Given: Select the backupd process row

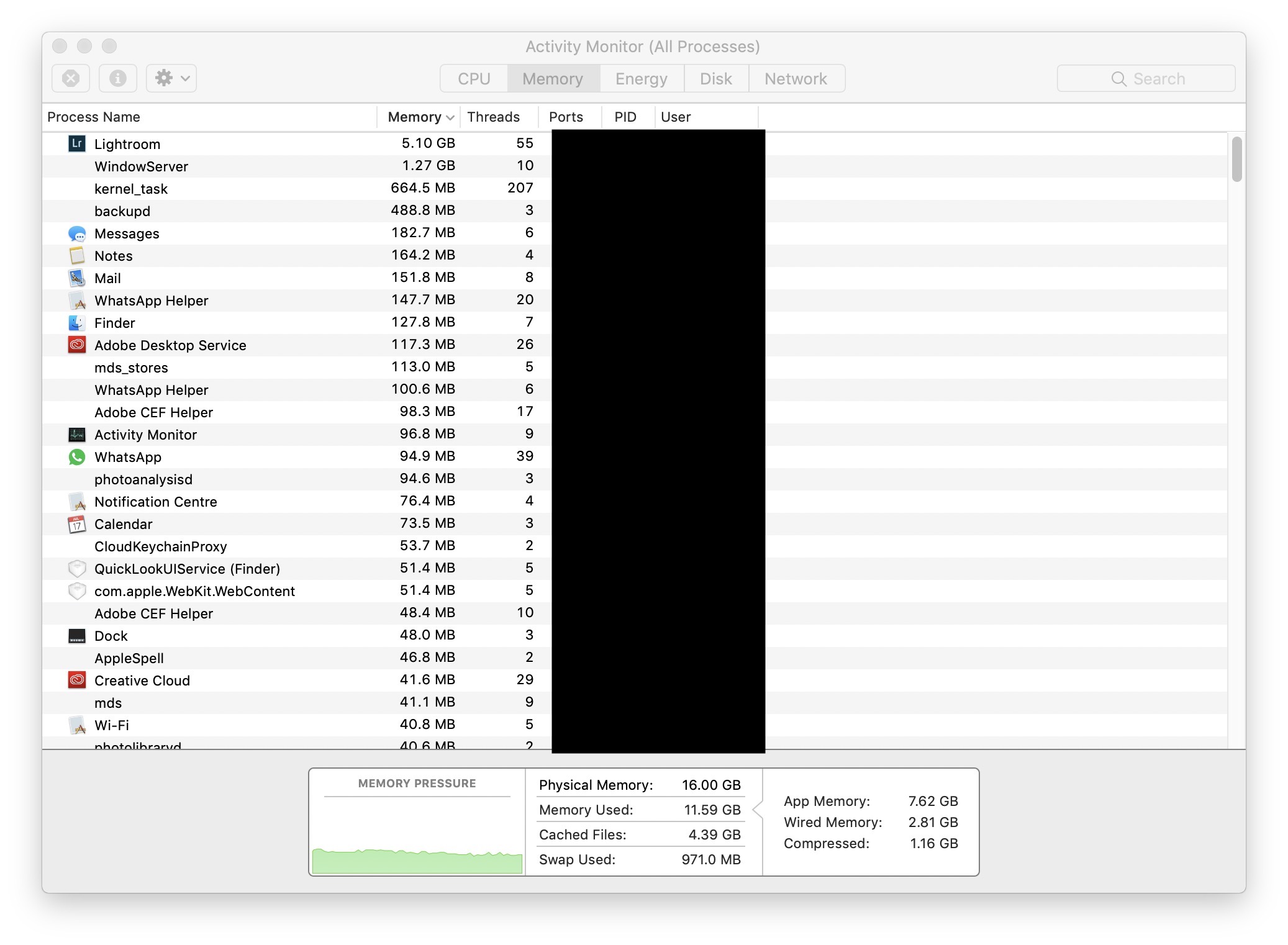Looking at the screenshot, I should coord(635,211).
